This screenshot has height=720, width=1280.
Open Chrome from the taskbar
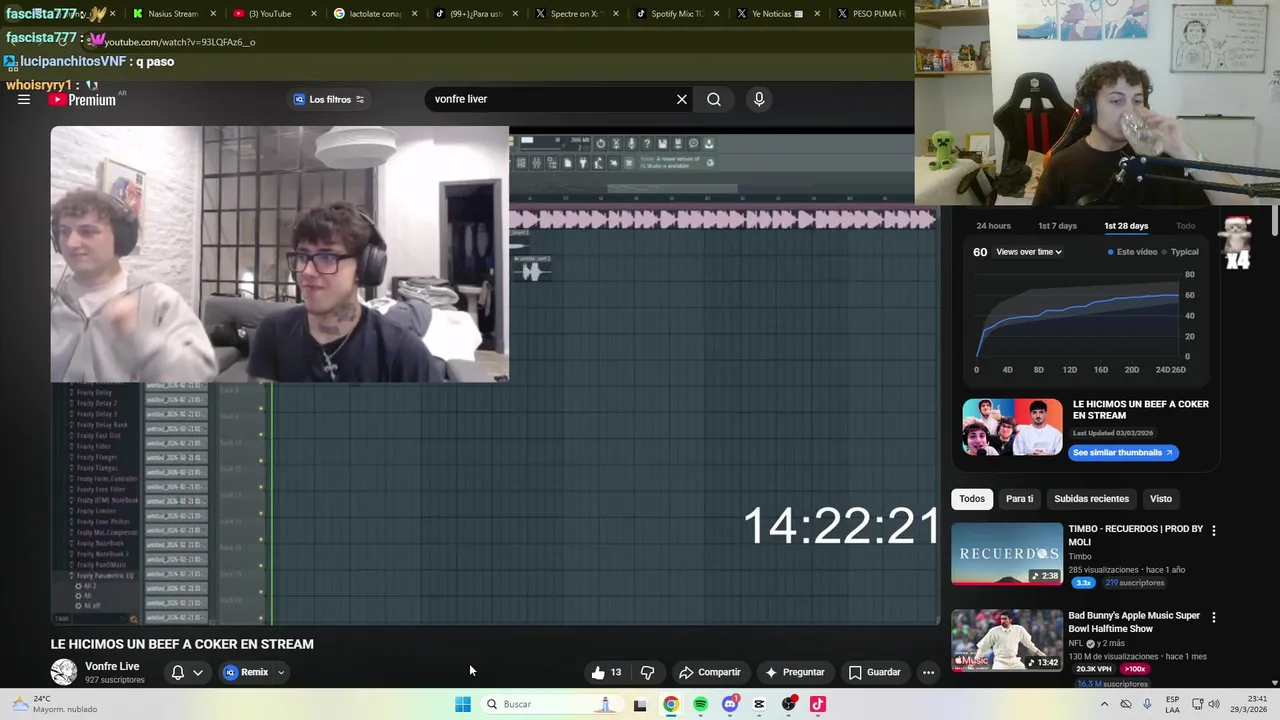click(x=671, y=704)
